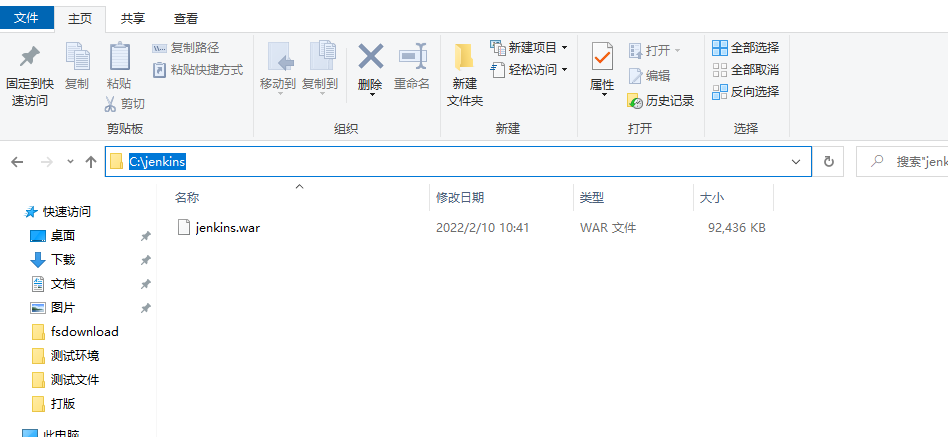
Task: Click the WAR 文件 type cell
Action: [608, 228]
